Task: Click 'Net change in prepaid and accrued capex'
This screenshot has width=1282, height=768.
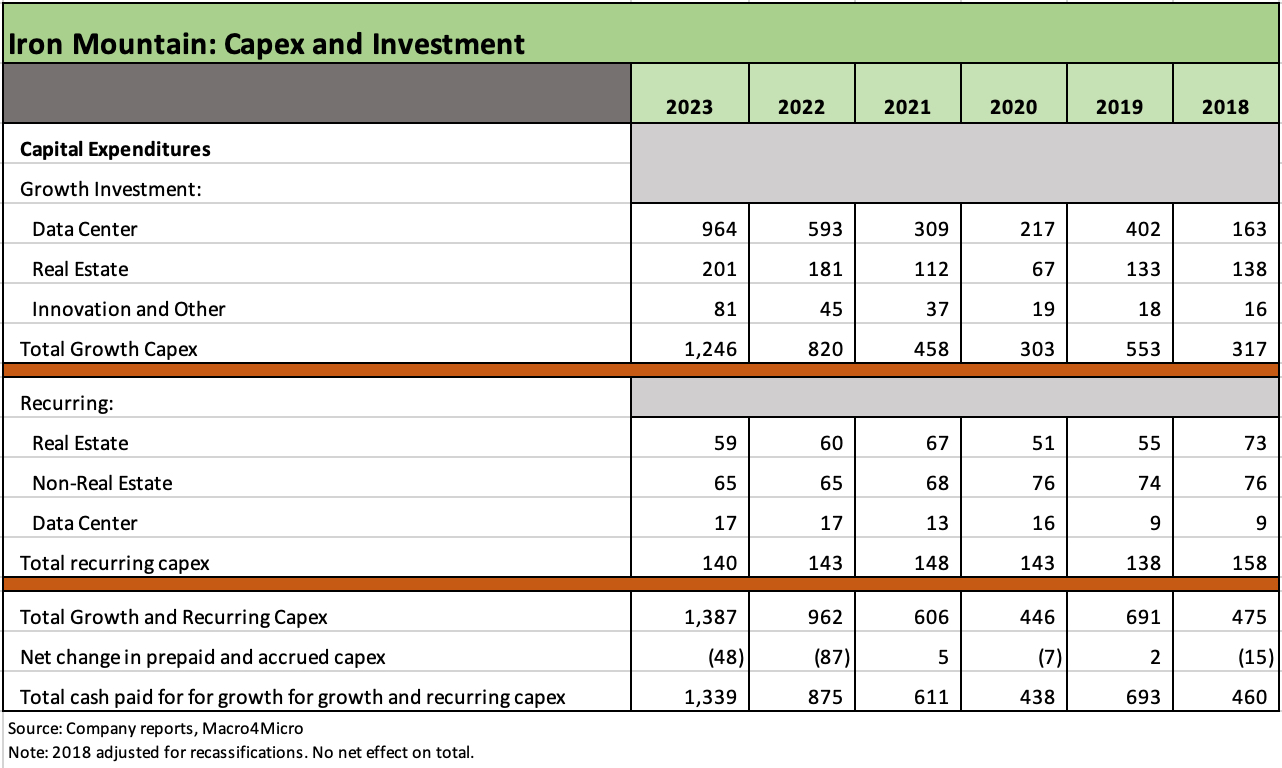Action: coord(203,657)
